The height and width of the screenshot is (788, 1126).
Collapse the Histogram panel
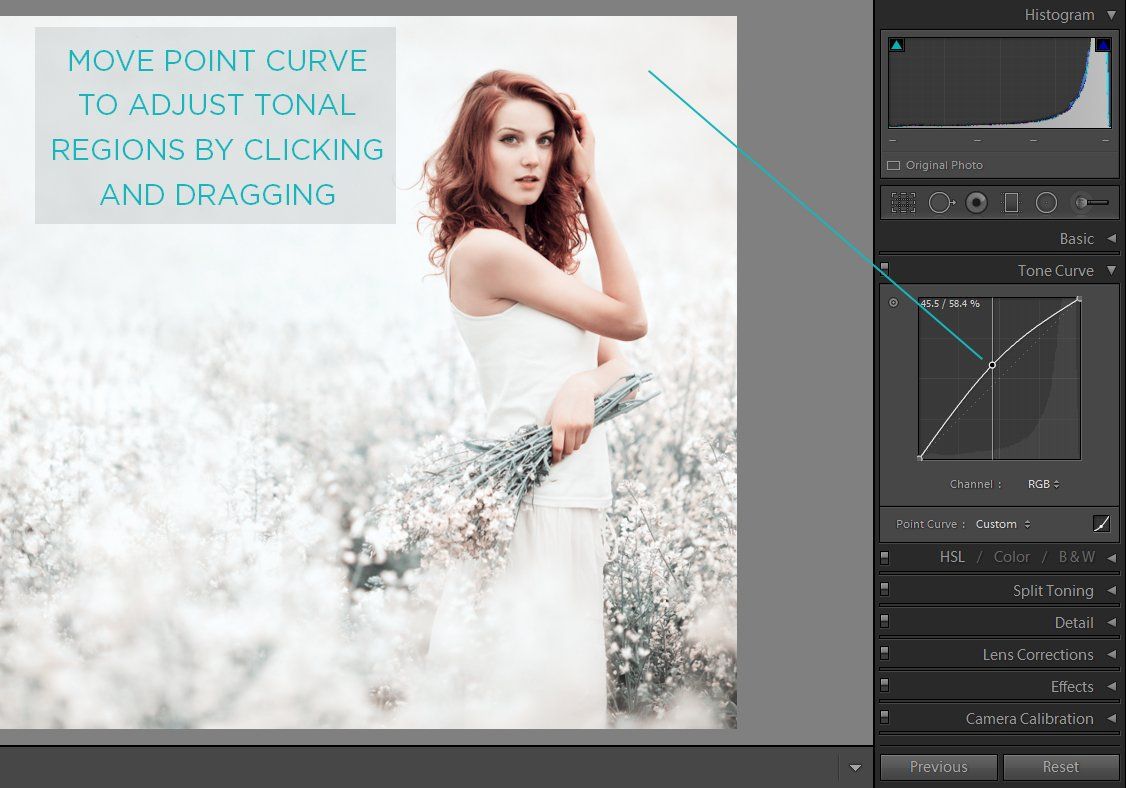(x=1112, y=14)
